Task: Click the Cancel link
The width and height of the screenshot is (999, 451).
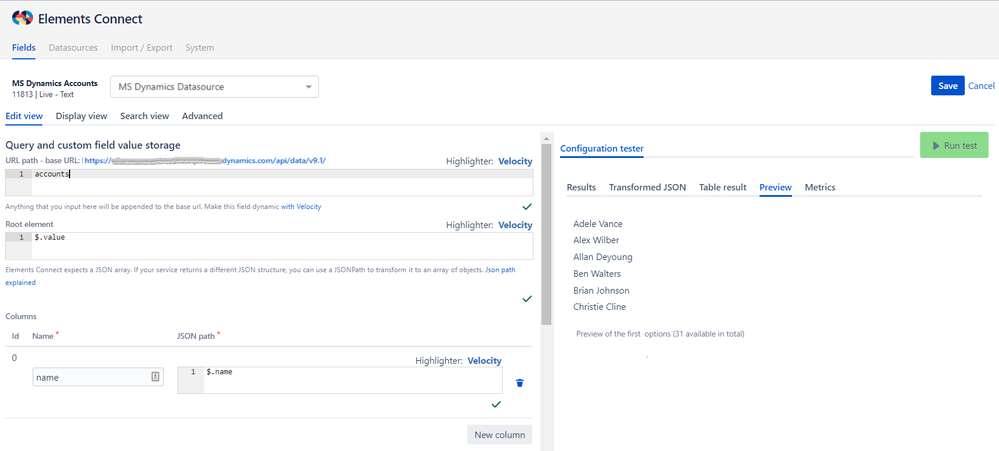Action: (981, 86)
